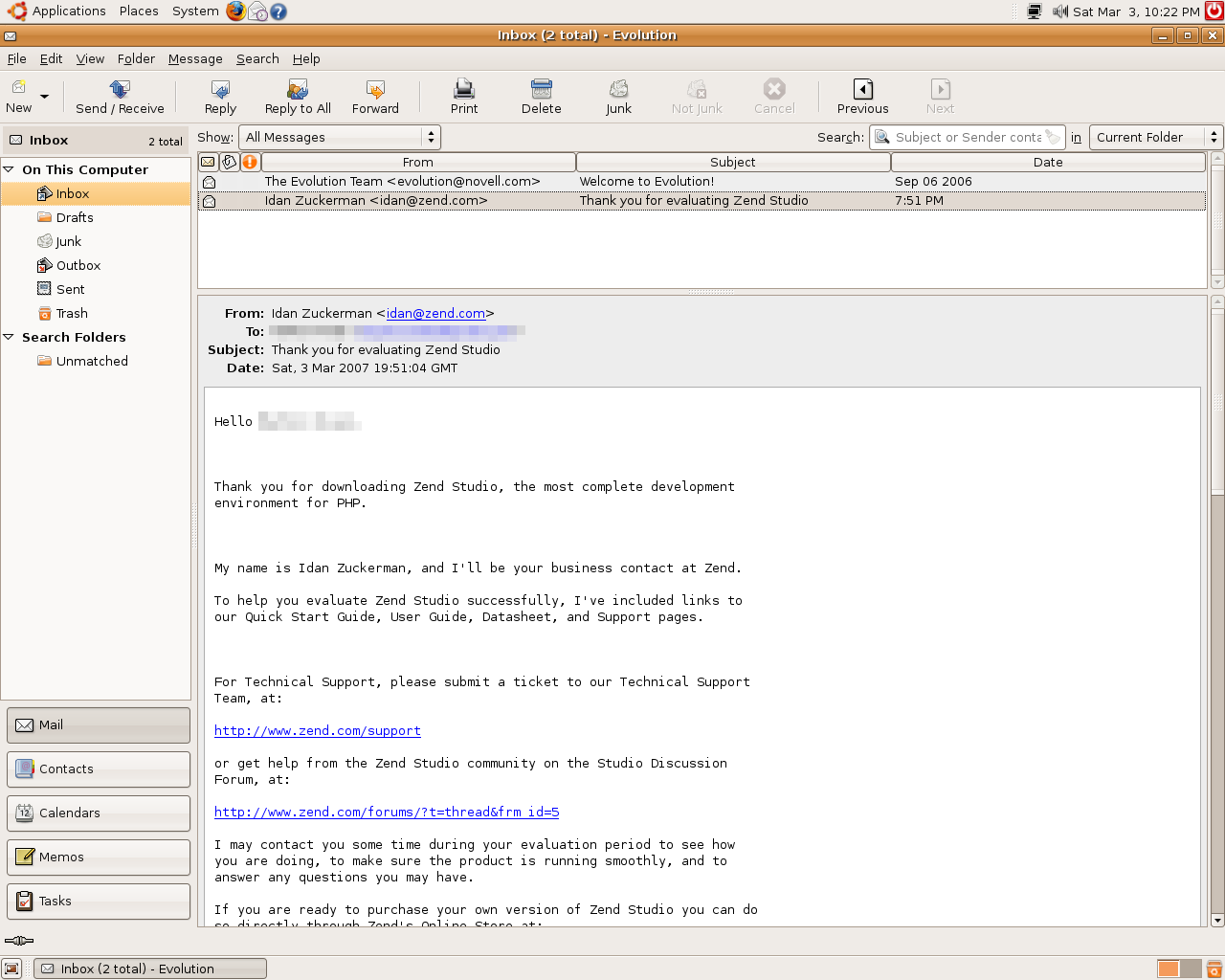The image size is (1225, 980).
Task: Click Send / Receive toolbar button
Action: (x=120, y=97)
